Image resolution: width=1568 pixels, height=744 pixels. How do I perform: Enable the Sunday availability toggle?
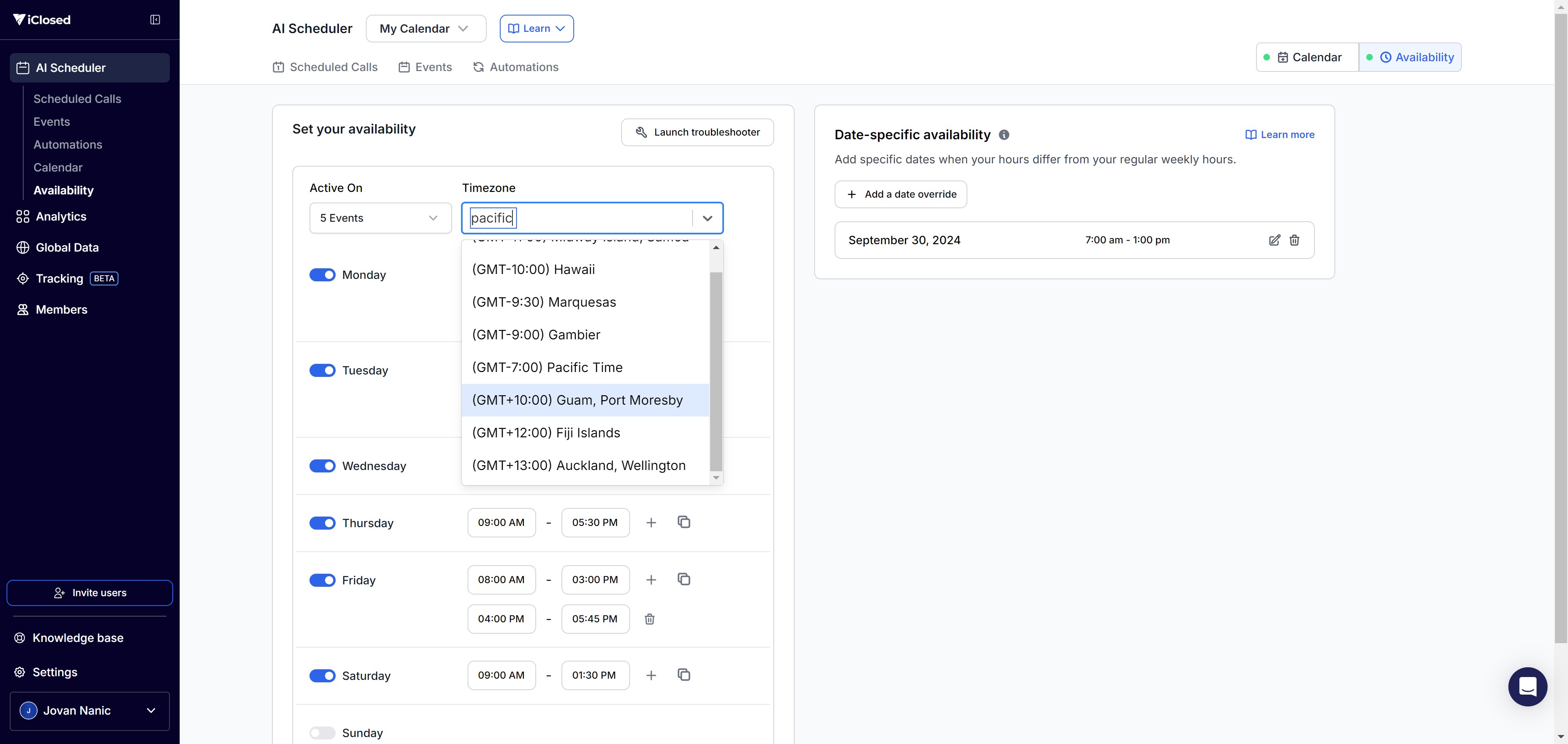[x=322, y=733]
